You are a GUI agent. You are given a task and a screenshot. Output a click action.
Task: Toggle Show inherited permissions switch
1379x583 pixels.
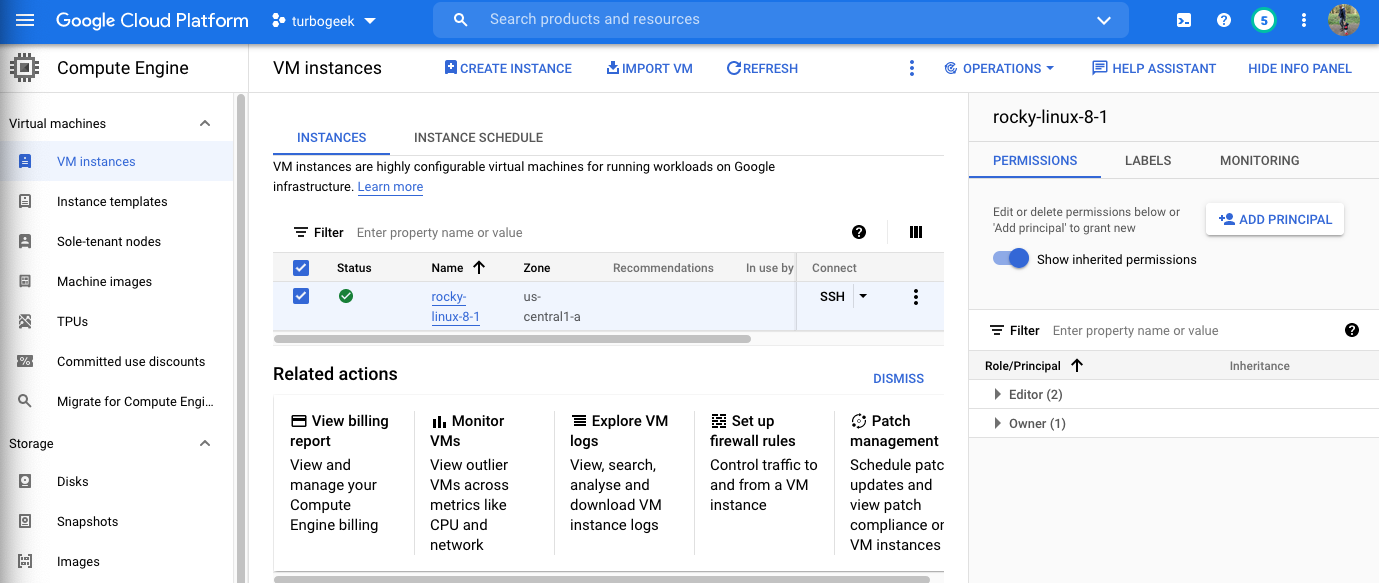point(1011,258)
